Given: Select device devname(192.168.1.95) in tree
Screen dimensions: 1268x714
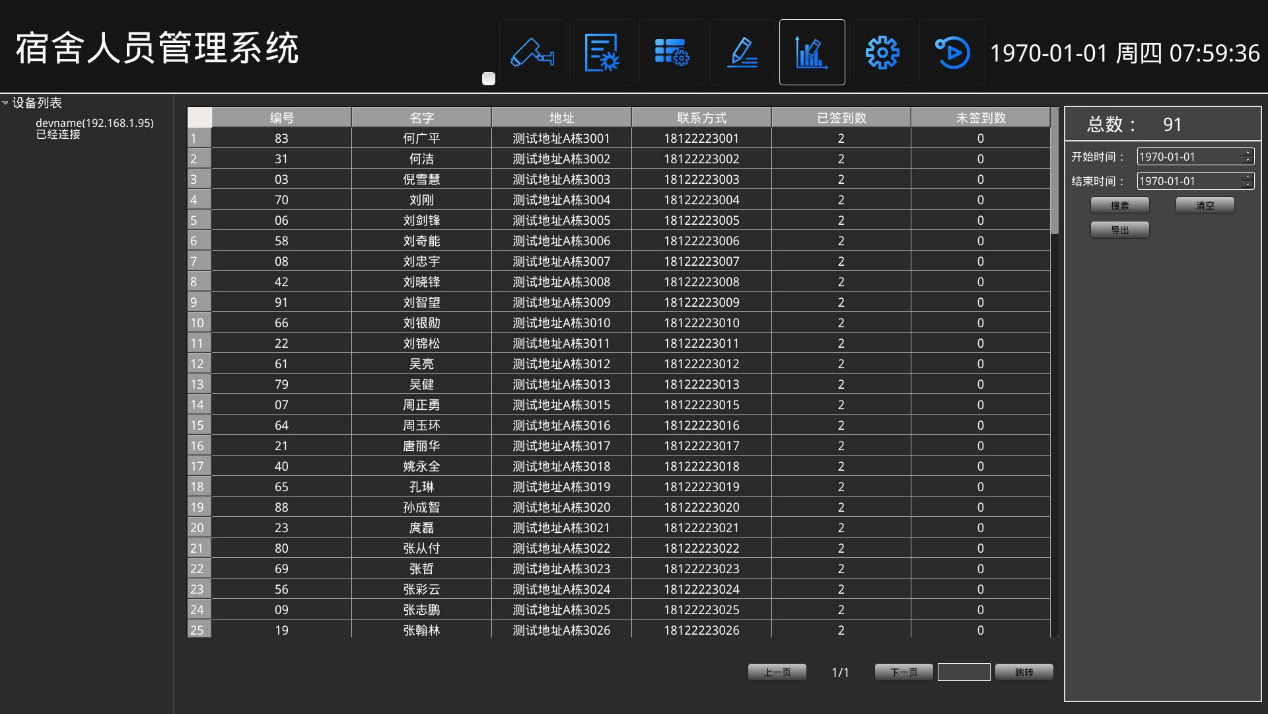Looking at the screenshot, I should point(94,123).
